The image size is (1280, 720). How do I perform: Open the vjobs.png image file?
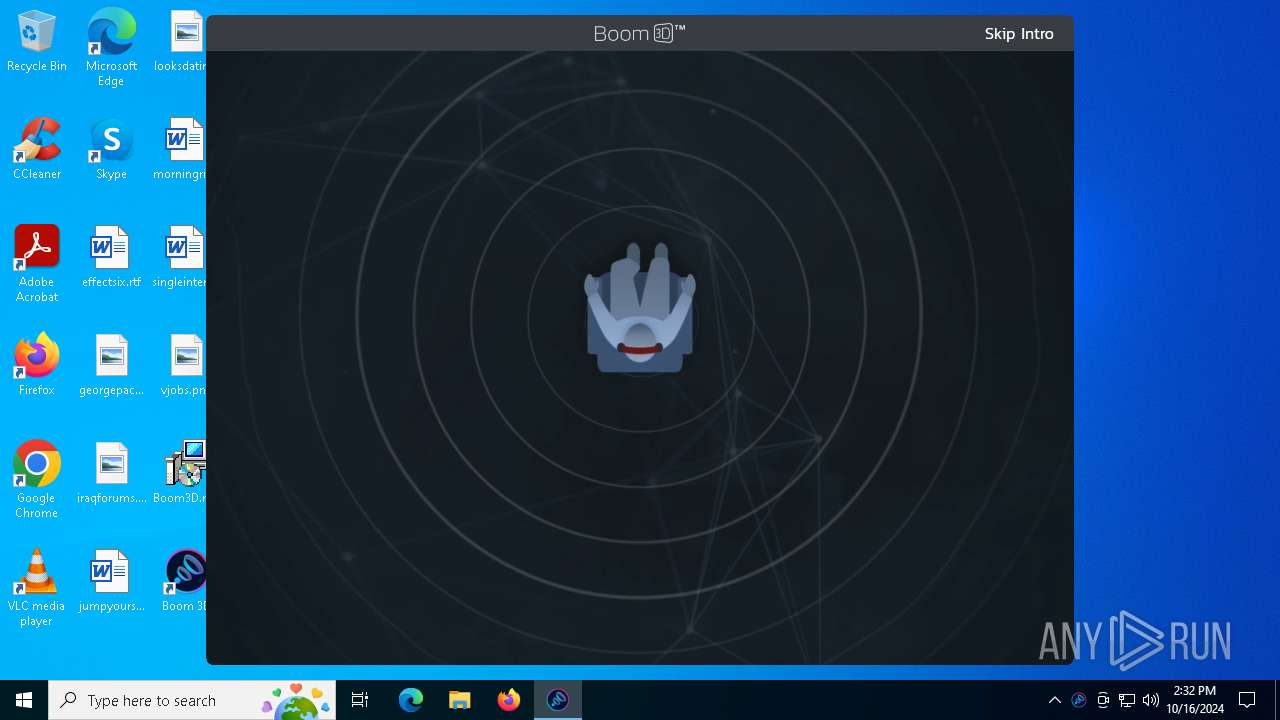click(184, 366)
